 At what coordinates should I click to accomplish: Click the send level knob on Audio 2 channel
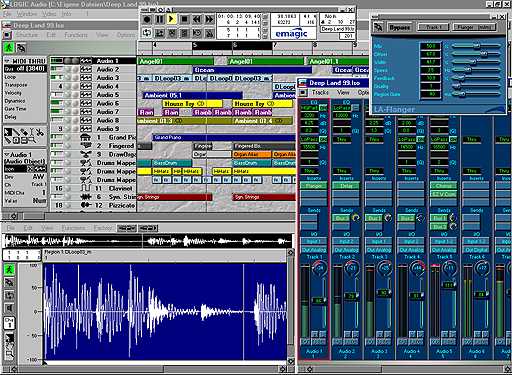pyautogui.click(x=356, y=218)
